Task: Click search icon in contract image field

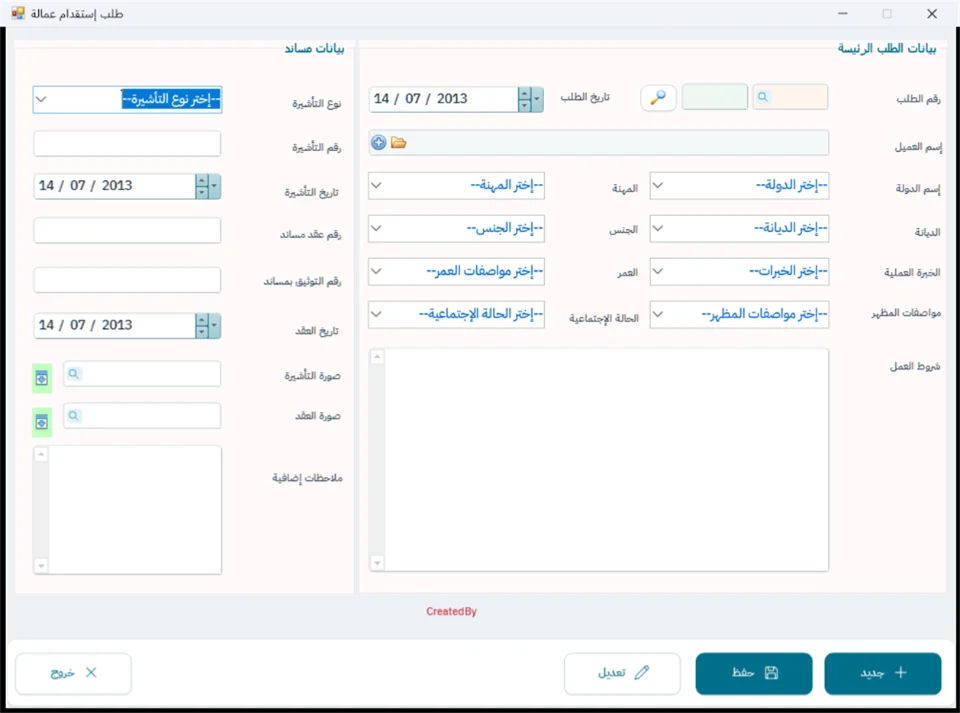Action: pyautogui.click(x=73, y=416)
